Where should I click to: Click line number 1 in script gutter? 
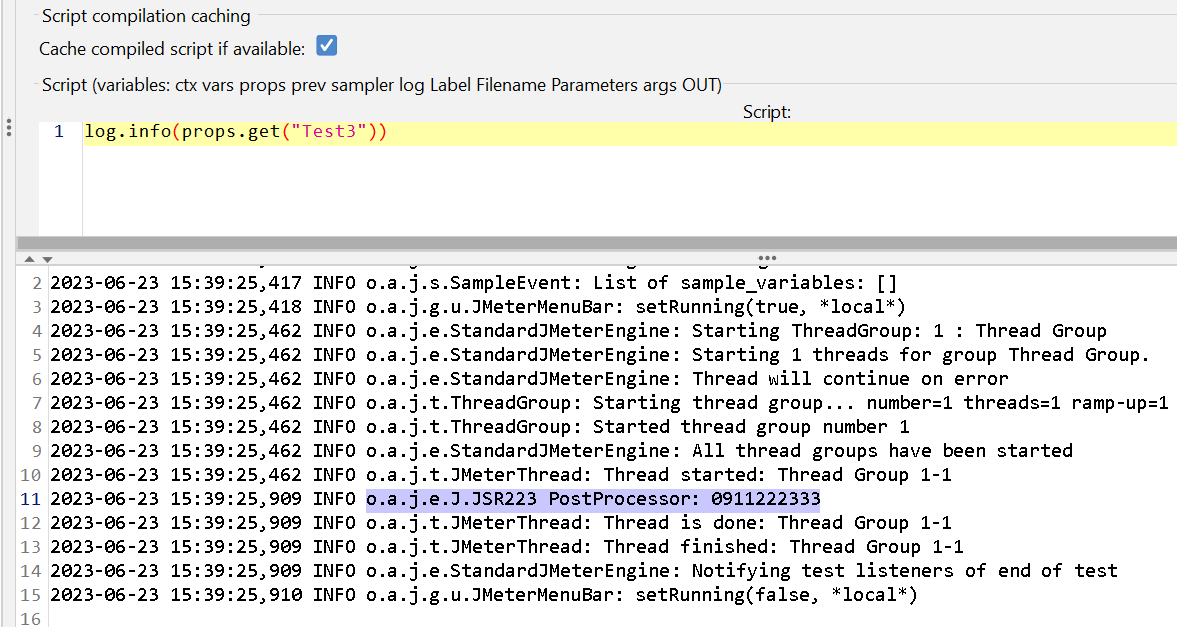click(60, 132)
